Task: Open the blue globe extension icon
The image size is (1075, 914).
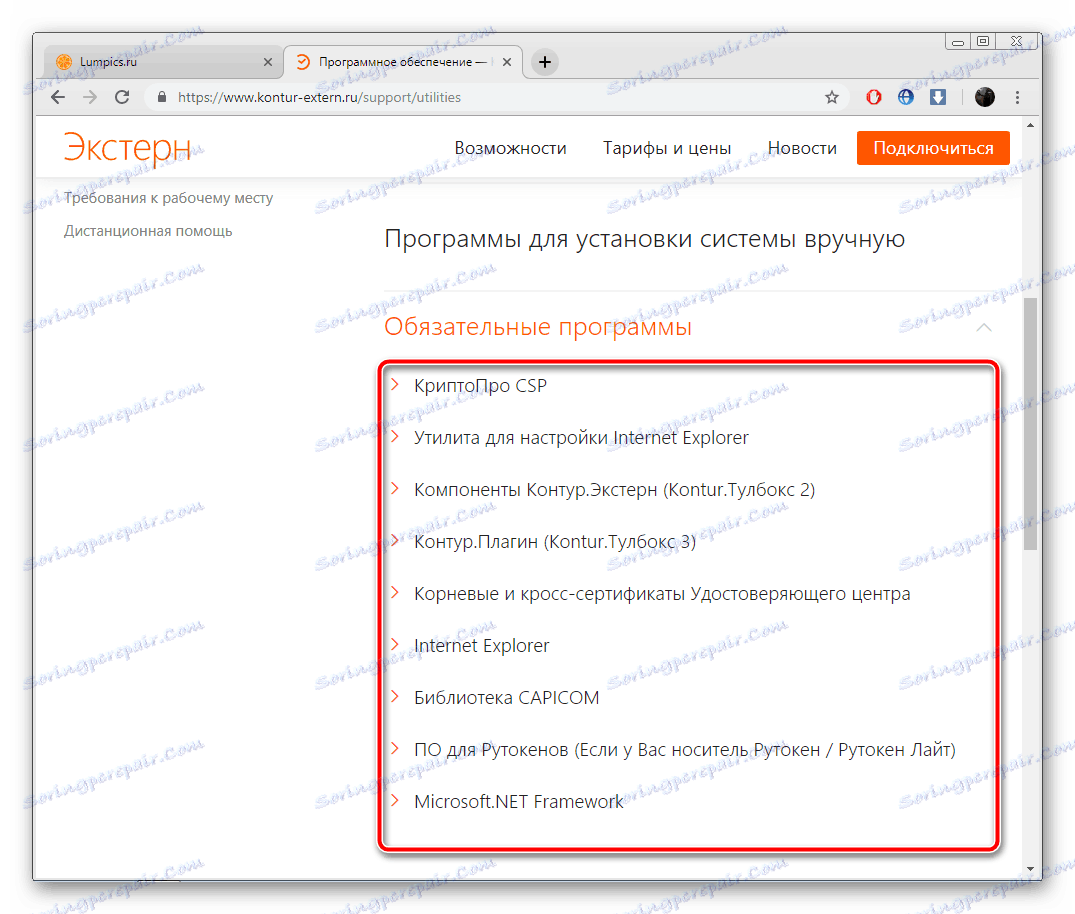Action: pos(906,97)
